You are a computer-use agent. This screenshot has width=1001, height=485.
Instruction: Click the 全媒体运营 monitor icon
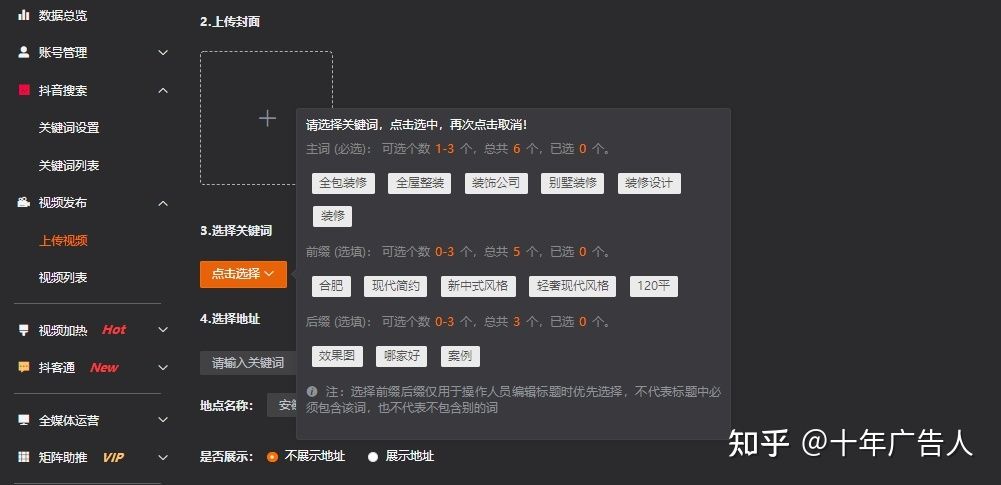click(24, 420)
